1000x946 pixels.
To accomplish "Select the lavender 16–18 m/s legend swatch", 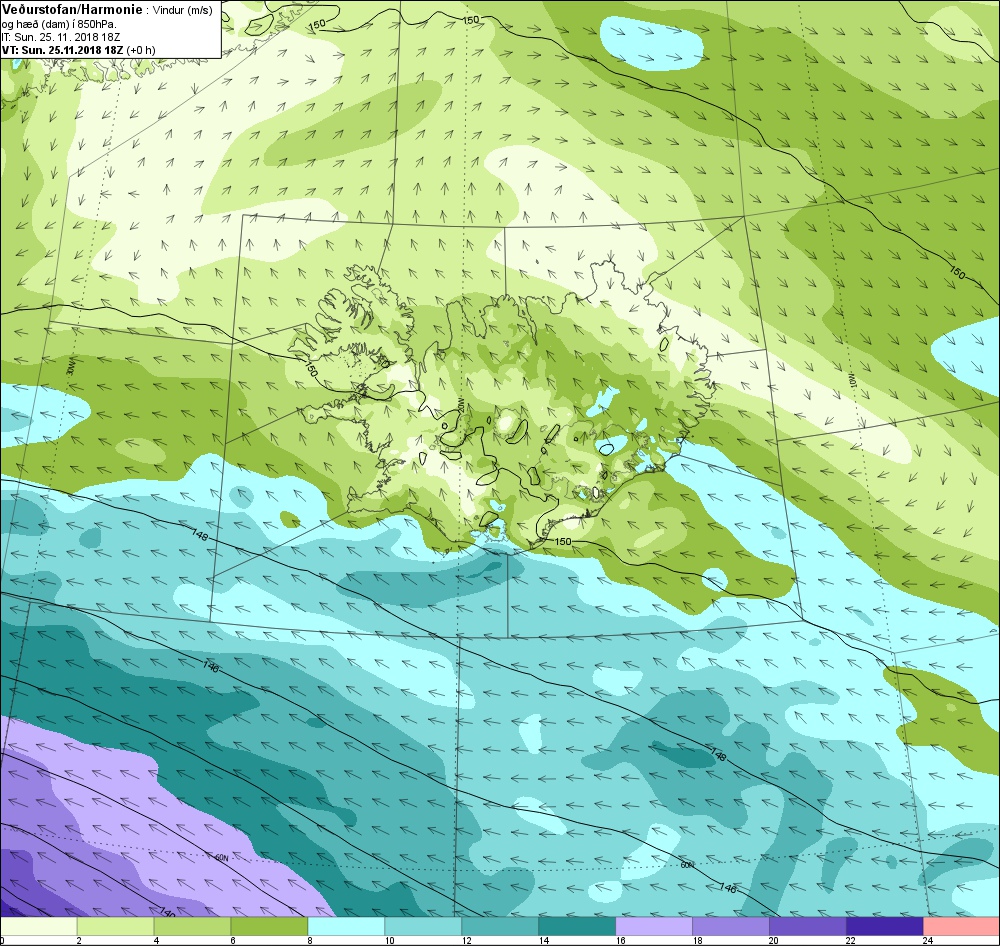I will [654, 926].
